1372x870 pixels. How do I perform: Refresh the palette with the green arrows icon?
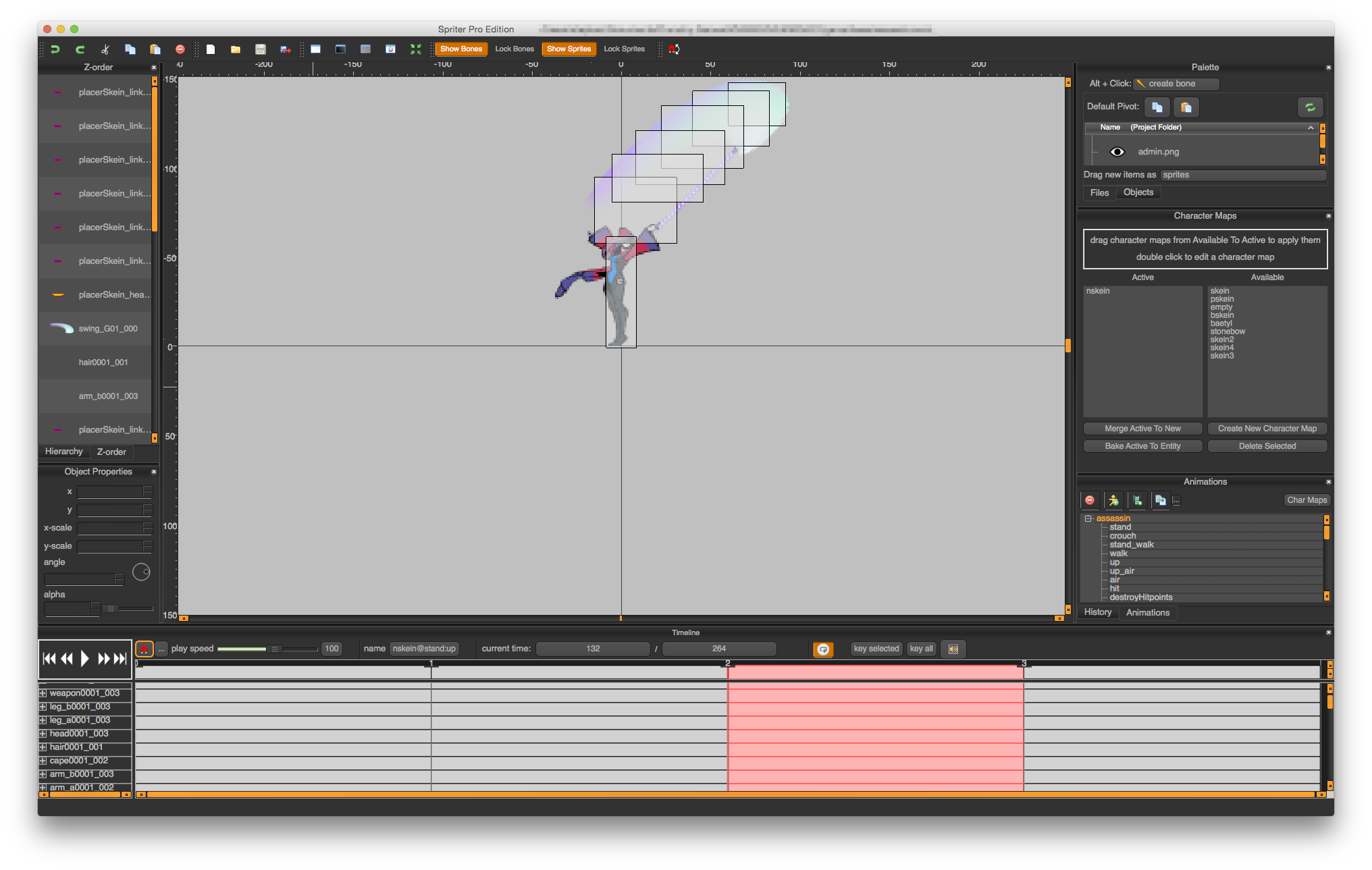click(x=1310, y=107)
